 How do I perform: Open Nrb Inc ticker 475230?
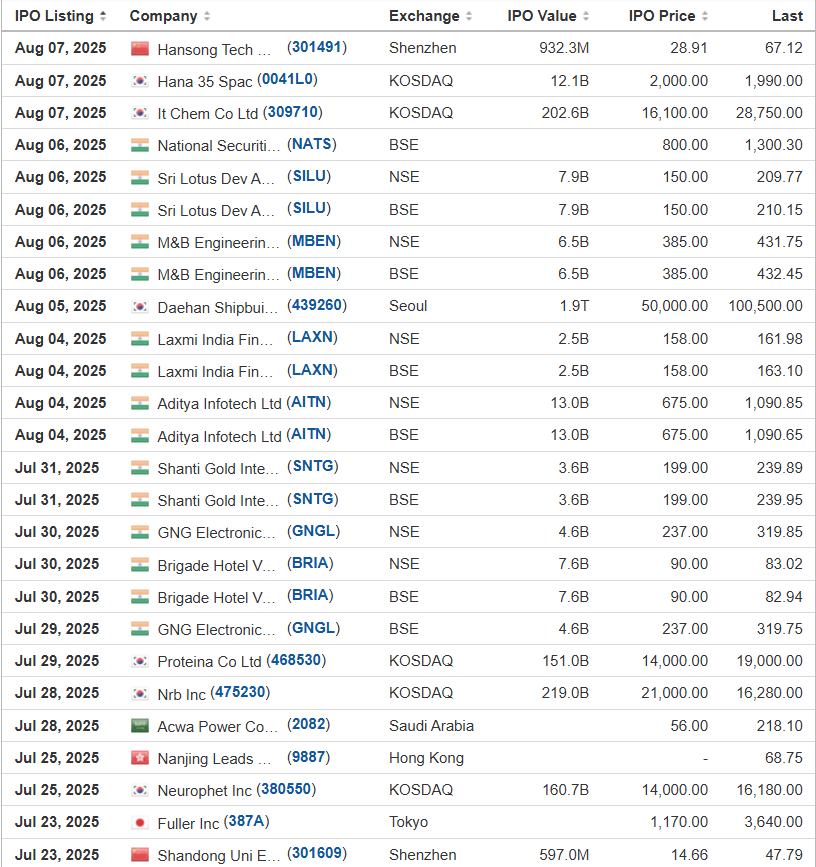[240, 692]
